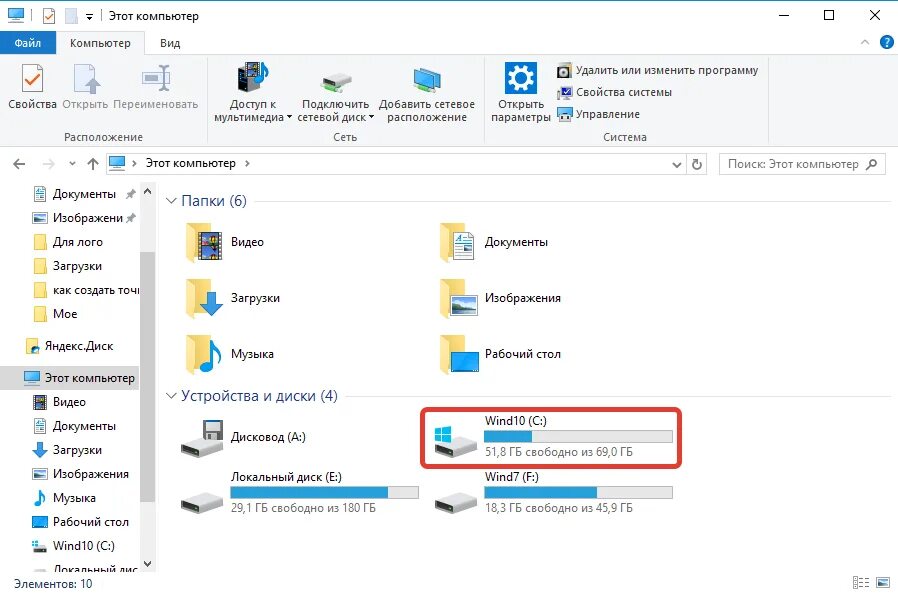Go up one level arrow
Image resolution: width=898 pixels, height=595 pixels.
[93, 164]
